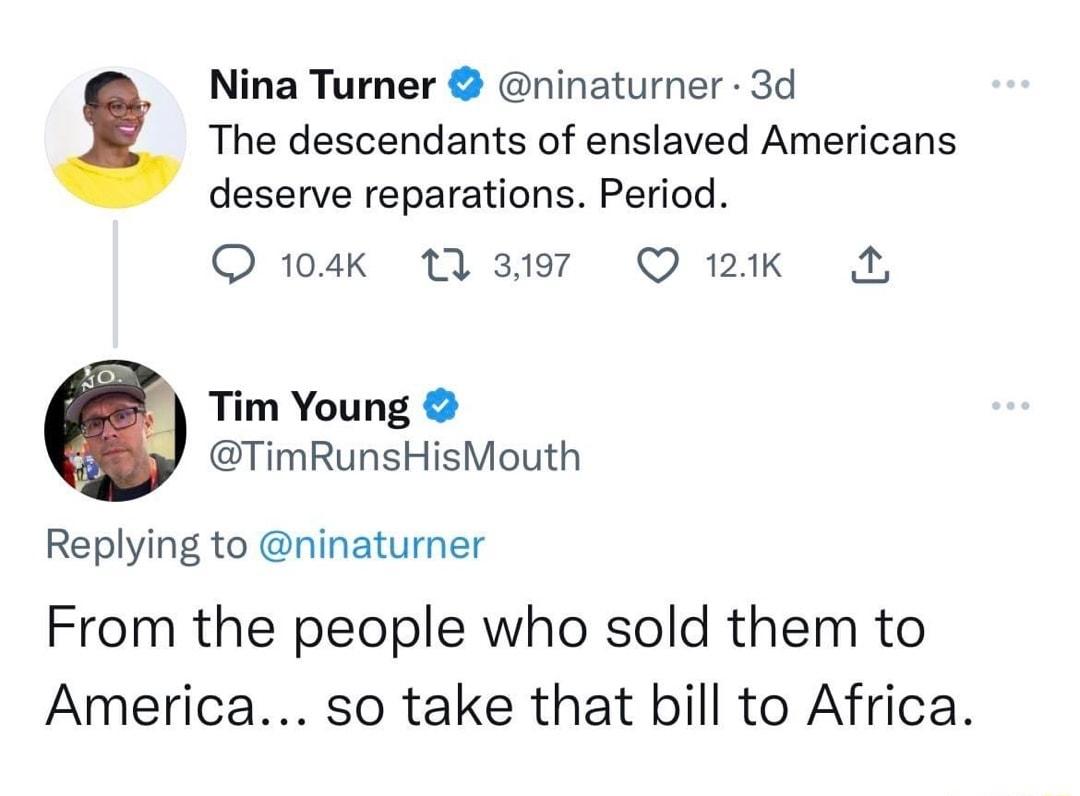
Task: Click the share upload icon
Action: tap(868, 265)
